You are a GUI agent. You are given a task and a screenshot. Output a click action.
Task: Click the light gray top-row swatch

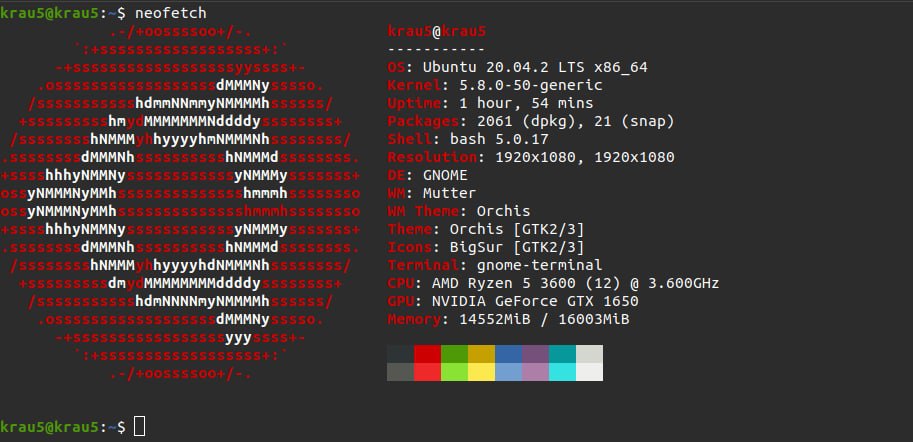(590, 353)
